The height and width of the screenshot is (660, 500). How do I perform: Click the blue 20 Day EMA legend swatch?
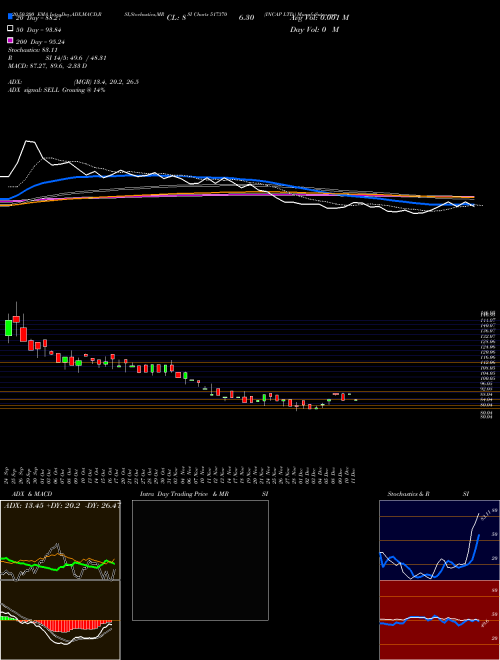(x=10, y=16)
